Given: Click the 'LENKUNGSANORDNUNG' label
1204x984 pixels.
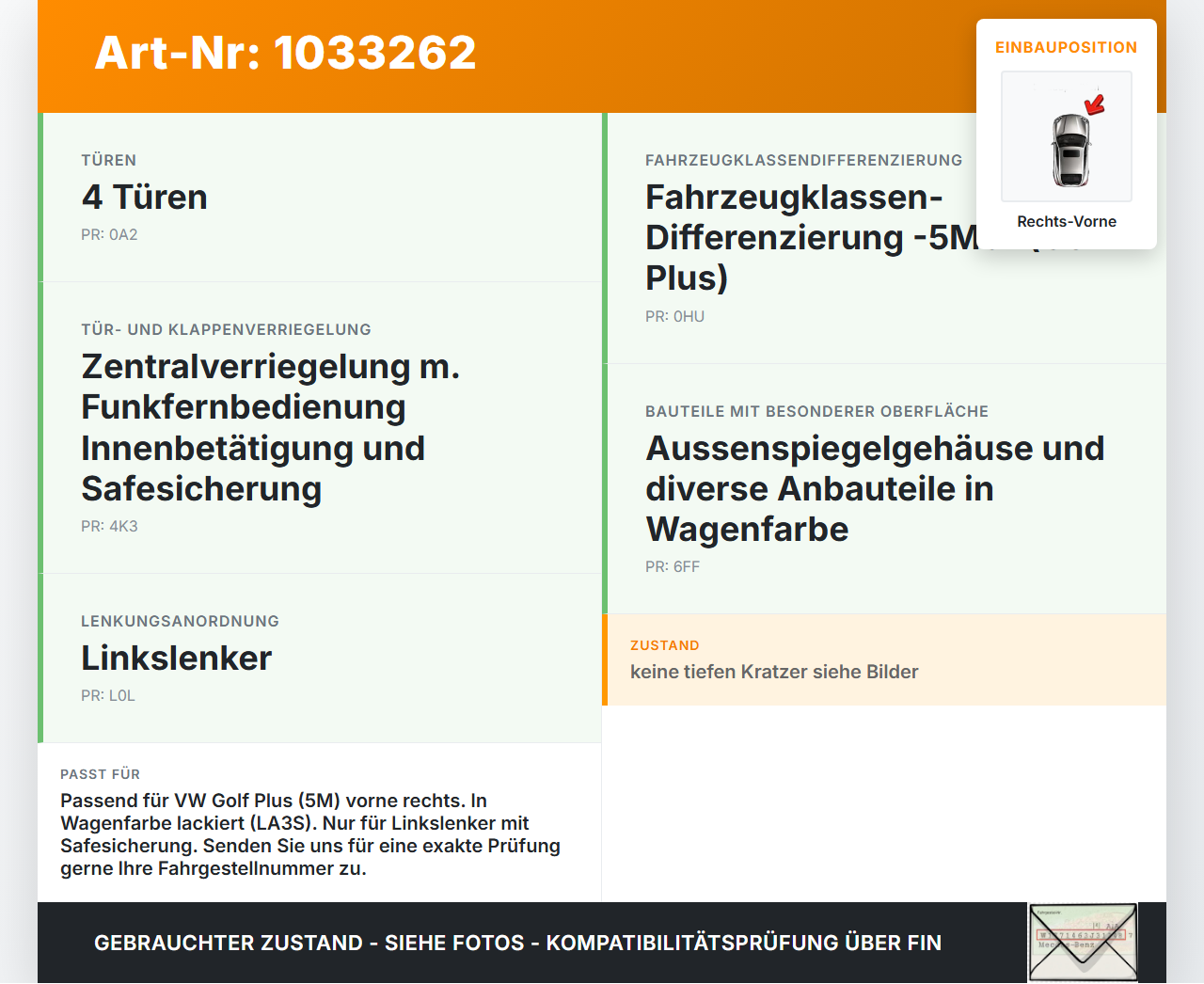Looking at the screenshot, I should [180, 621].
